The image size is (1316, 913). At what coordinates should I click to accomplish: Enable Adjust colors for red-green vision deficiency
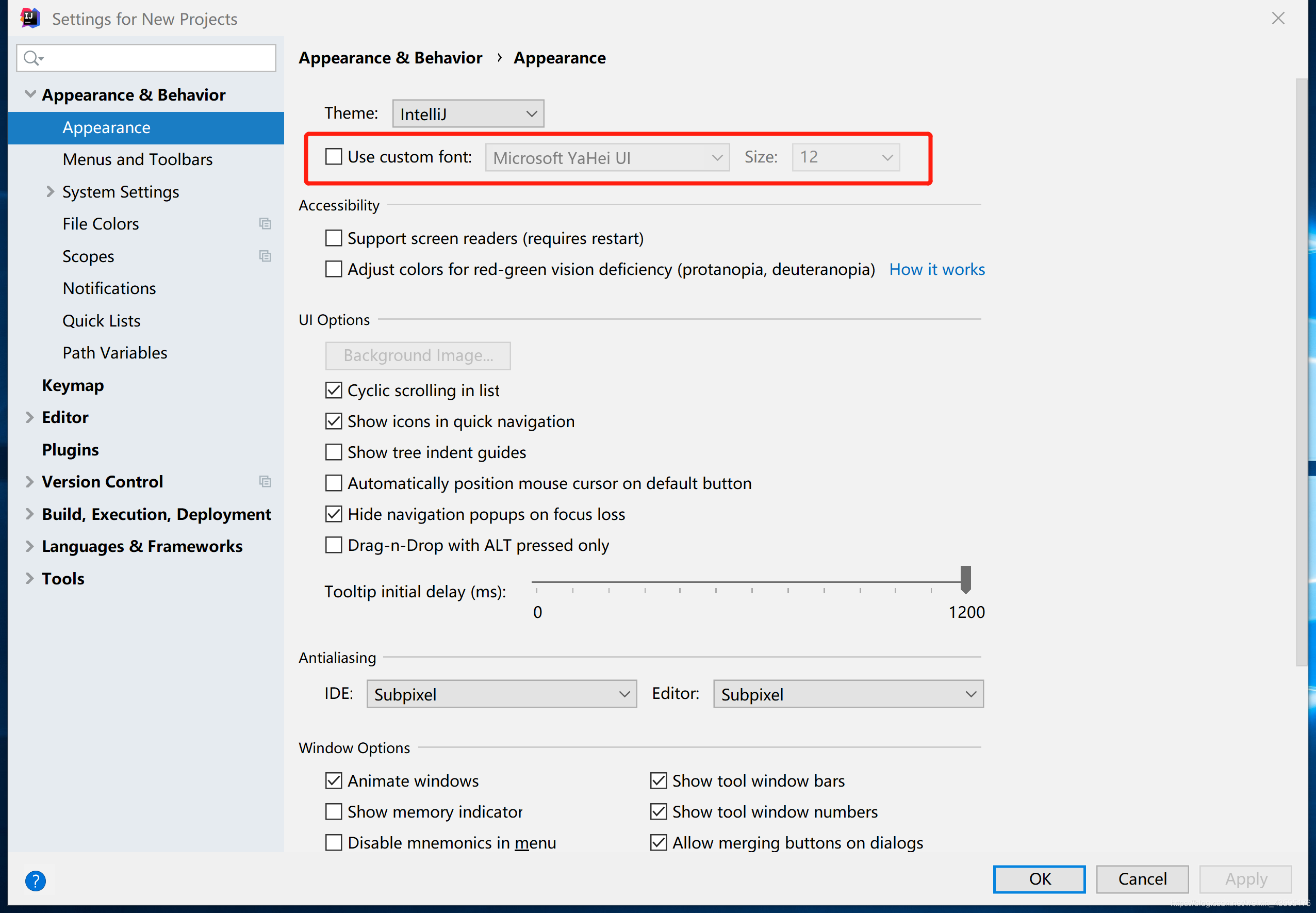pyautogui.click(x=334, y=268)
